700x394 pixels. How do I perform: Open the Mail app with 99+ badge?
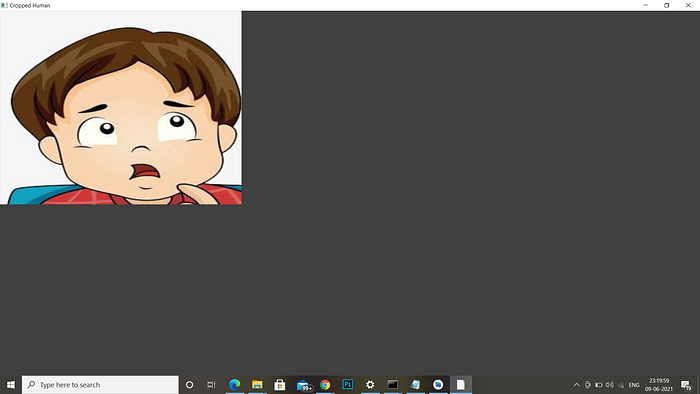pyautogui.click(x=304, y=385)
